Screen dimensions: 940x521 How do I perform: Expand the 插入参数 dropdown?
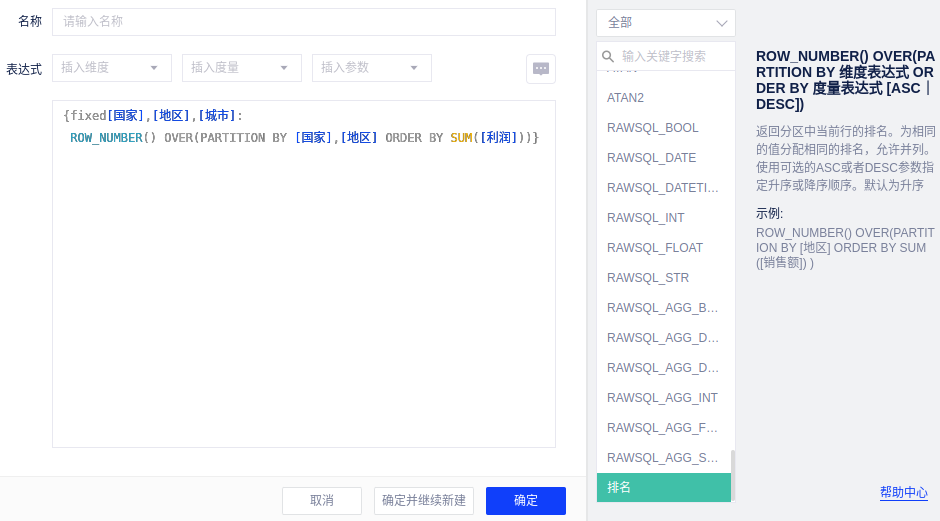click(x=372, y=68)
